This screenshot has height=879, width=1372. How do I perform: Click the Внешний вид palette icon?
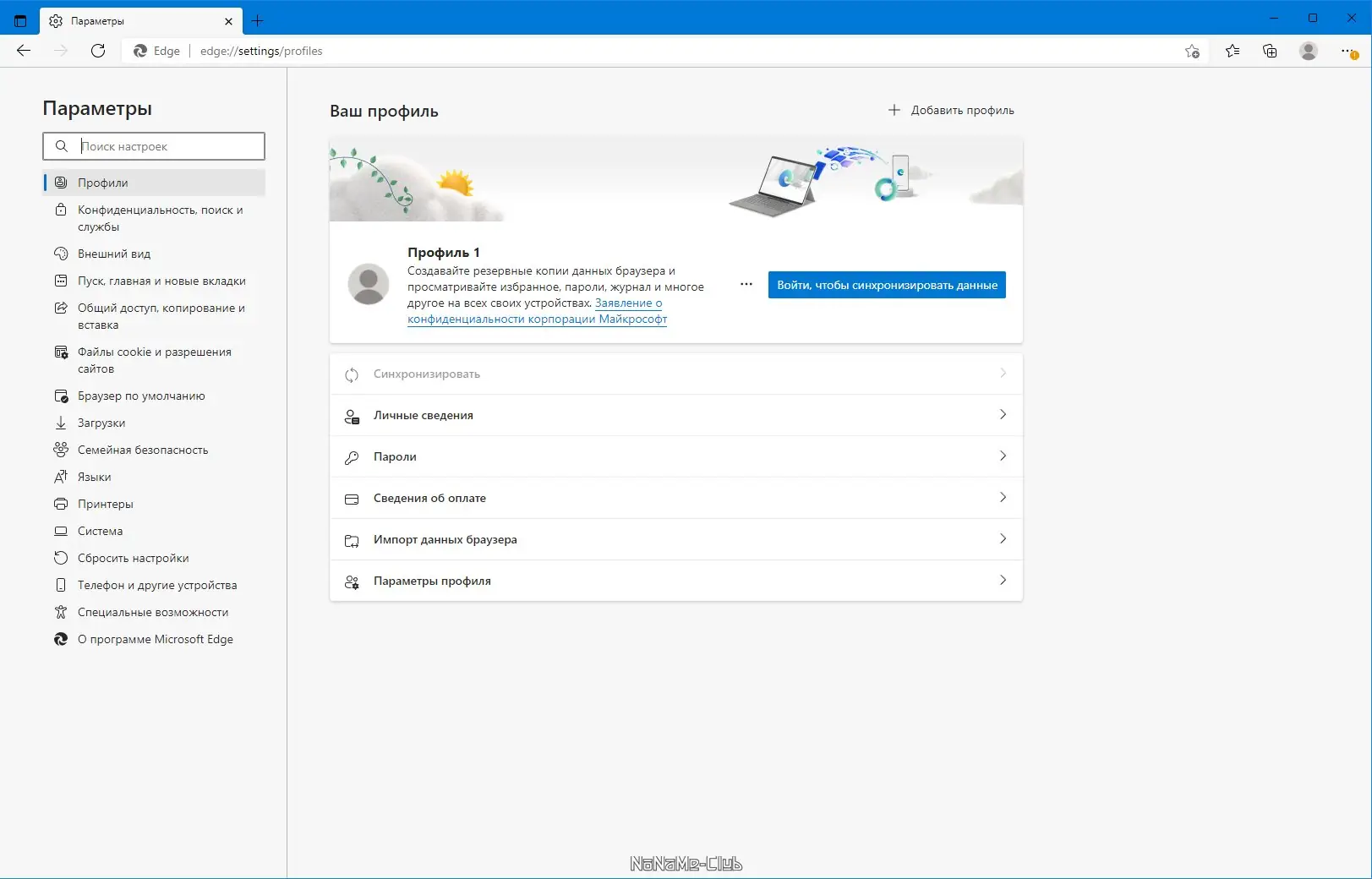[61, 254]
